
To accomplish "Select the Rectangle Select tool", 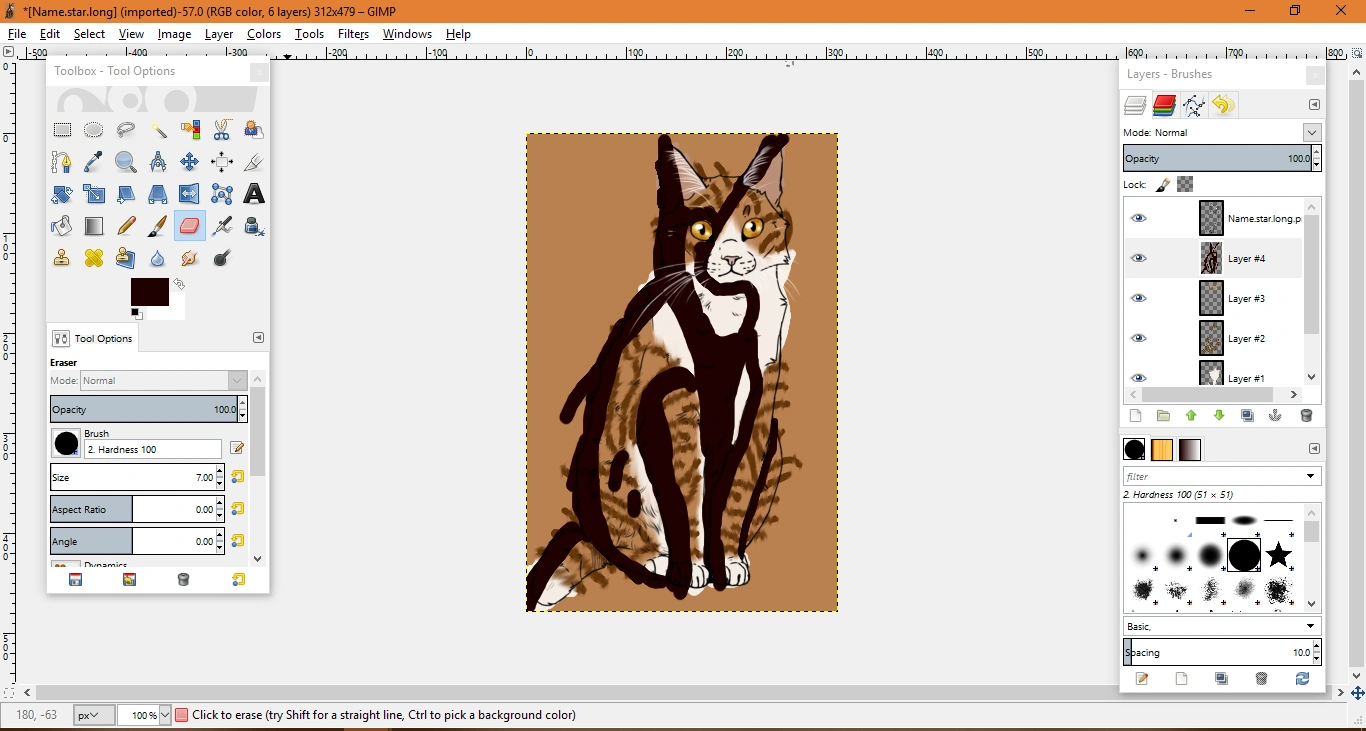I will pyautogui.click(x=62, y=130).
